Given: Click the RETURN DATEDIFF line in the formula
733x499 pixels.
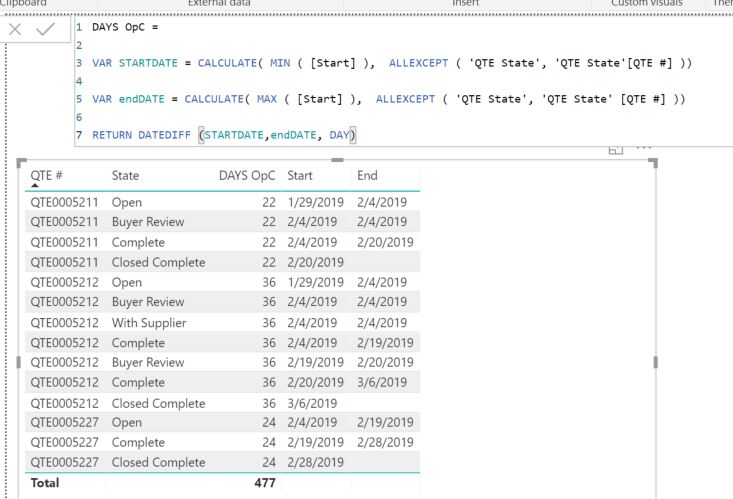Looking at the screenshot, I should (224, 135).
